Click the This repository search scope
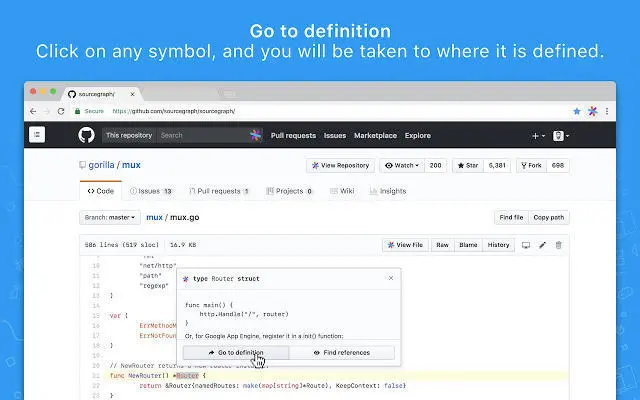Viewport: 640px width, 400px height. pos(129,135)
